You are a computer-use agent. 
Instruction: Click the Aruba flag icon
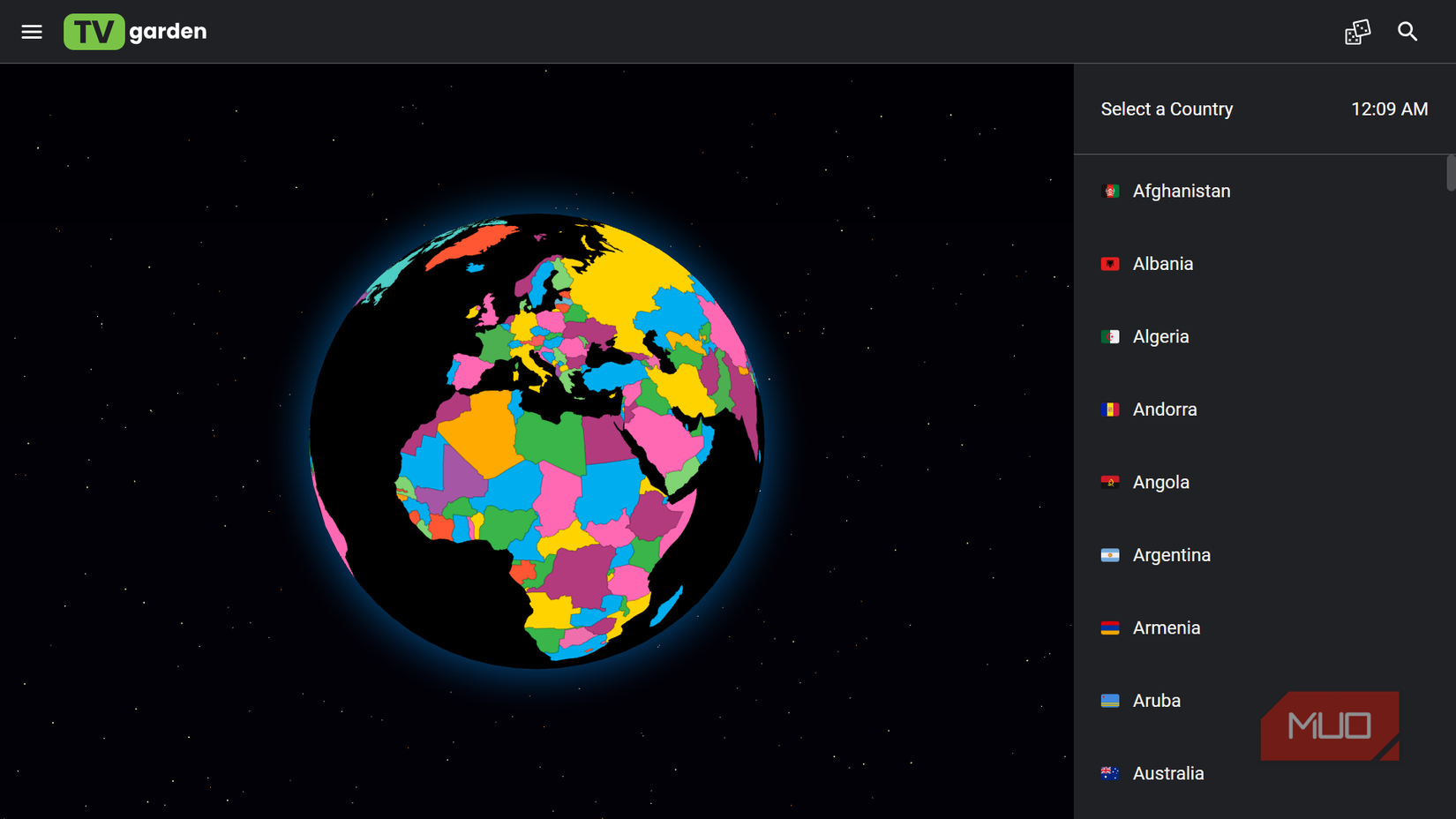tap(1111, 701)
